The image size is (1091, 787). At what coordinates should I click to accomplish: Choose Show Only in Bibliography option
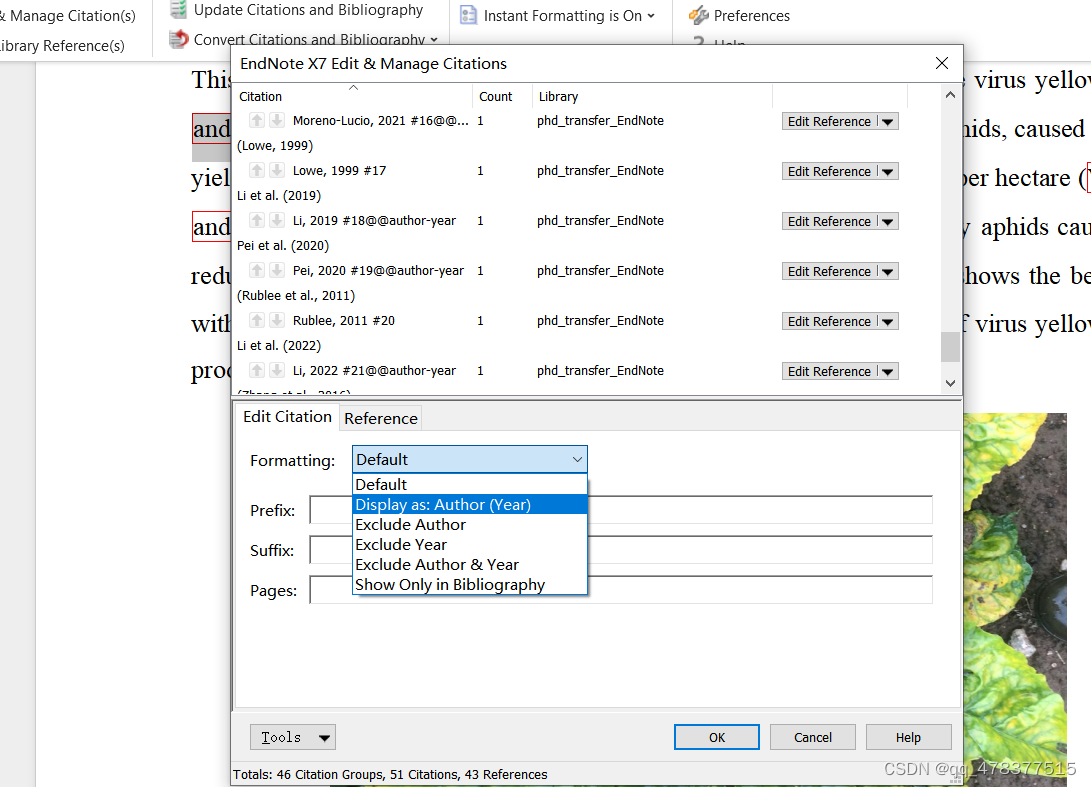coord(470,585)
